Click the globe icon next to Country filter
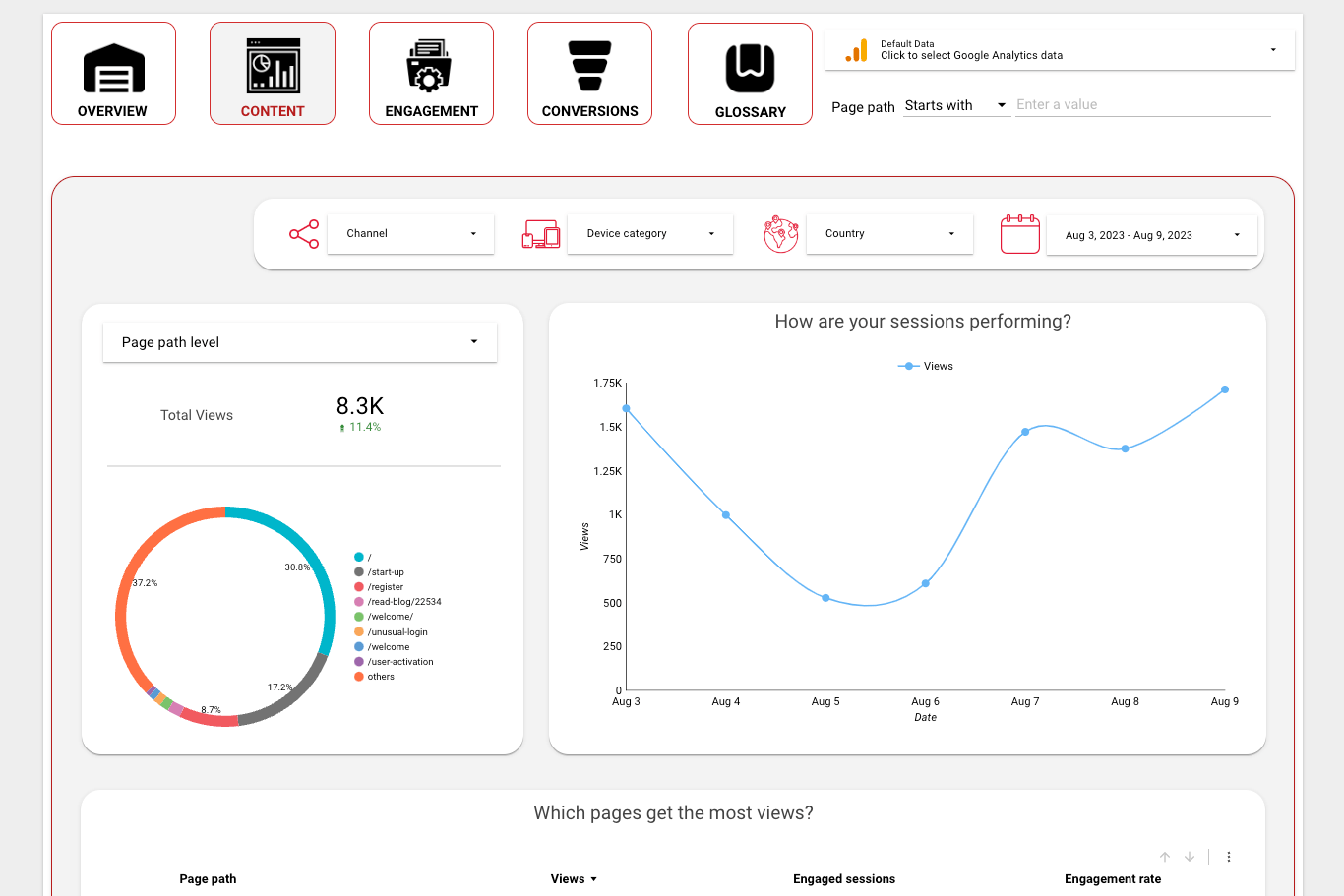Screen dimensions: 1344x896 (x=780, y=234)
